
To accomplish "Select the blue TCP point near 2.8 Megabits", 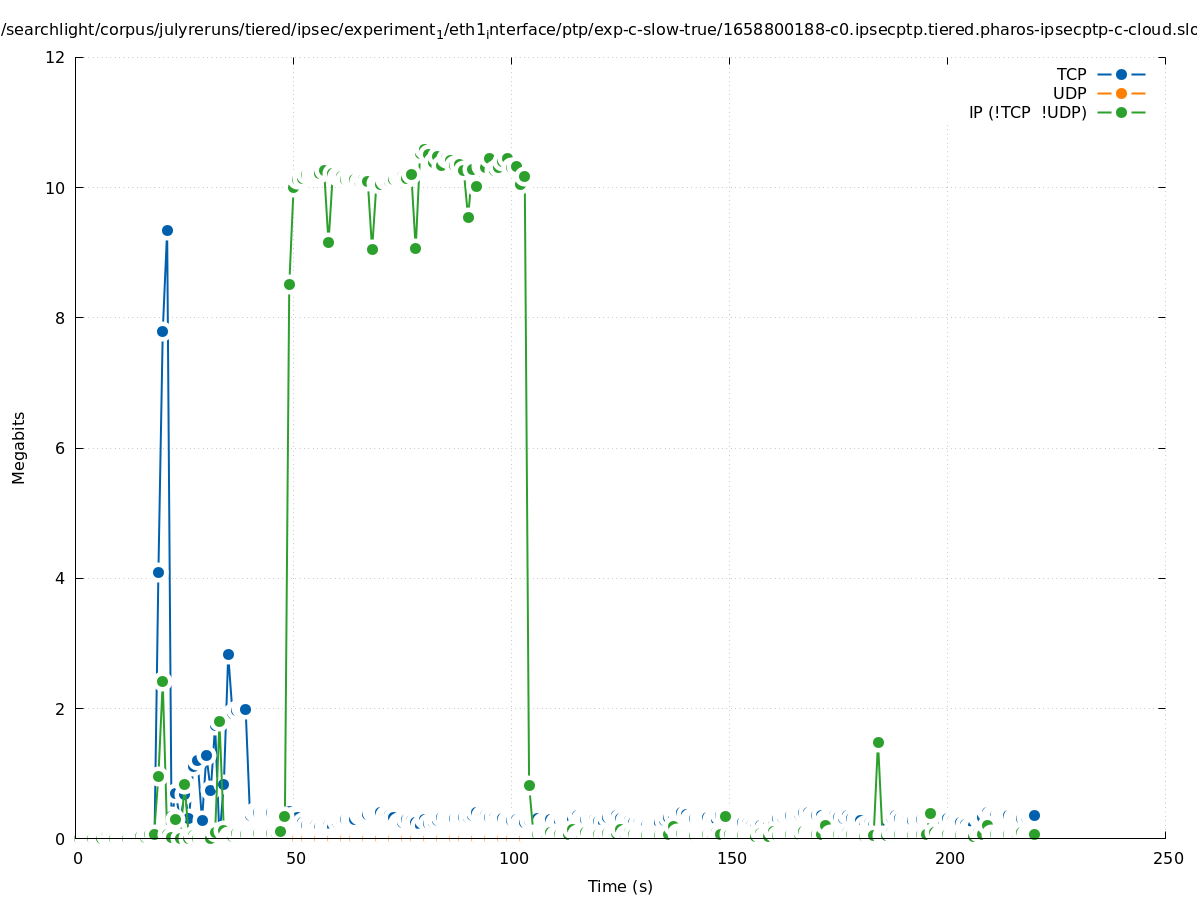I will 228,654.
